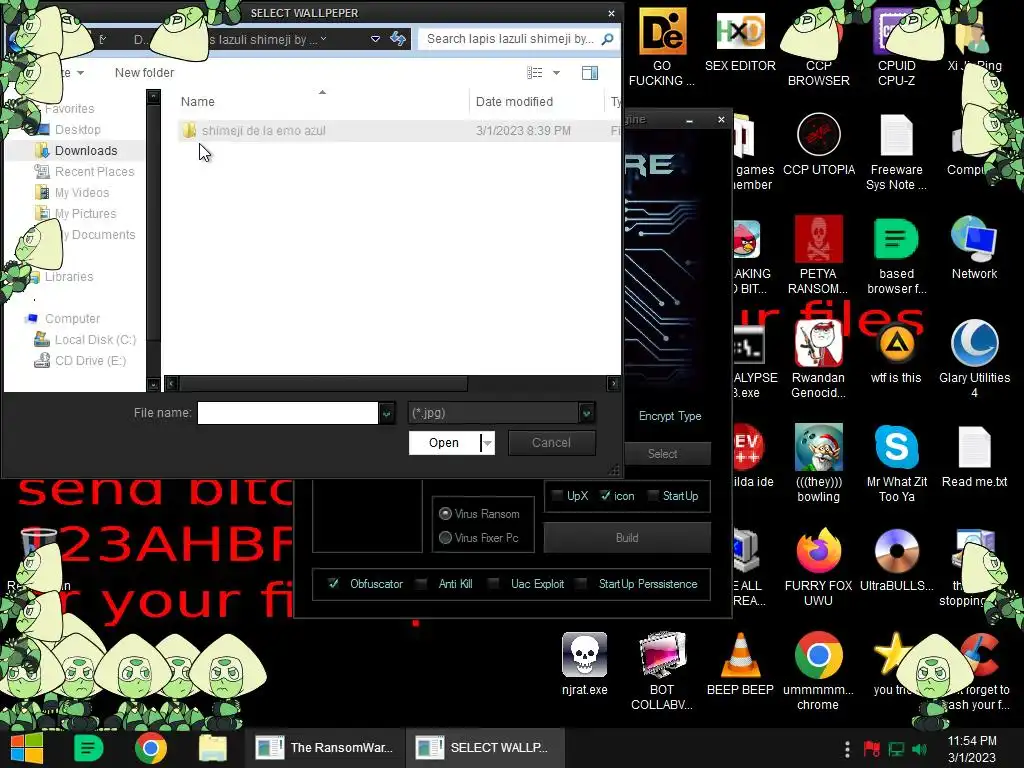Image resolution: width=1024 pixels, height=768 pixels.
Task: Click the Build button
Action: tap(627, 537)
